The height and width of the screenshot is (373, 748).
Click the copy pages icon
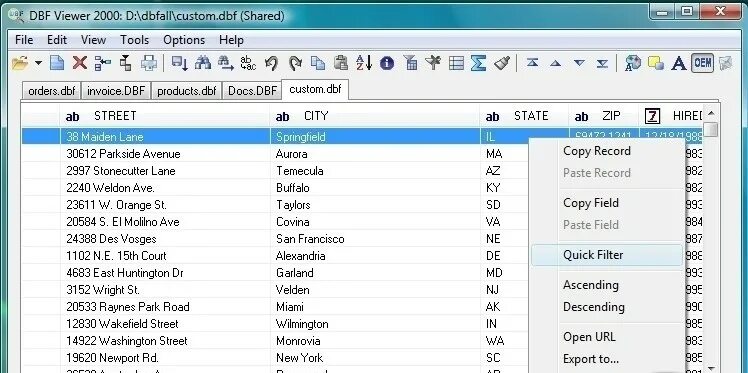coord(318,63)
